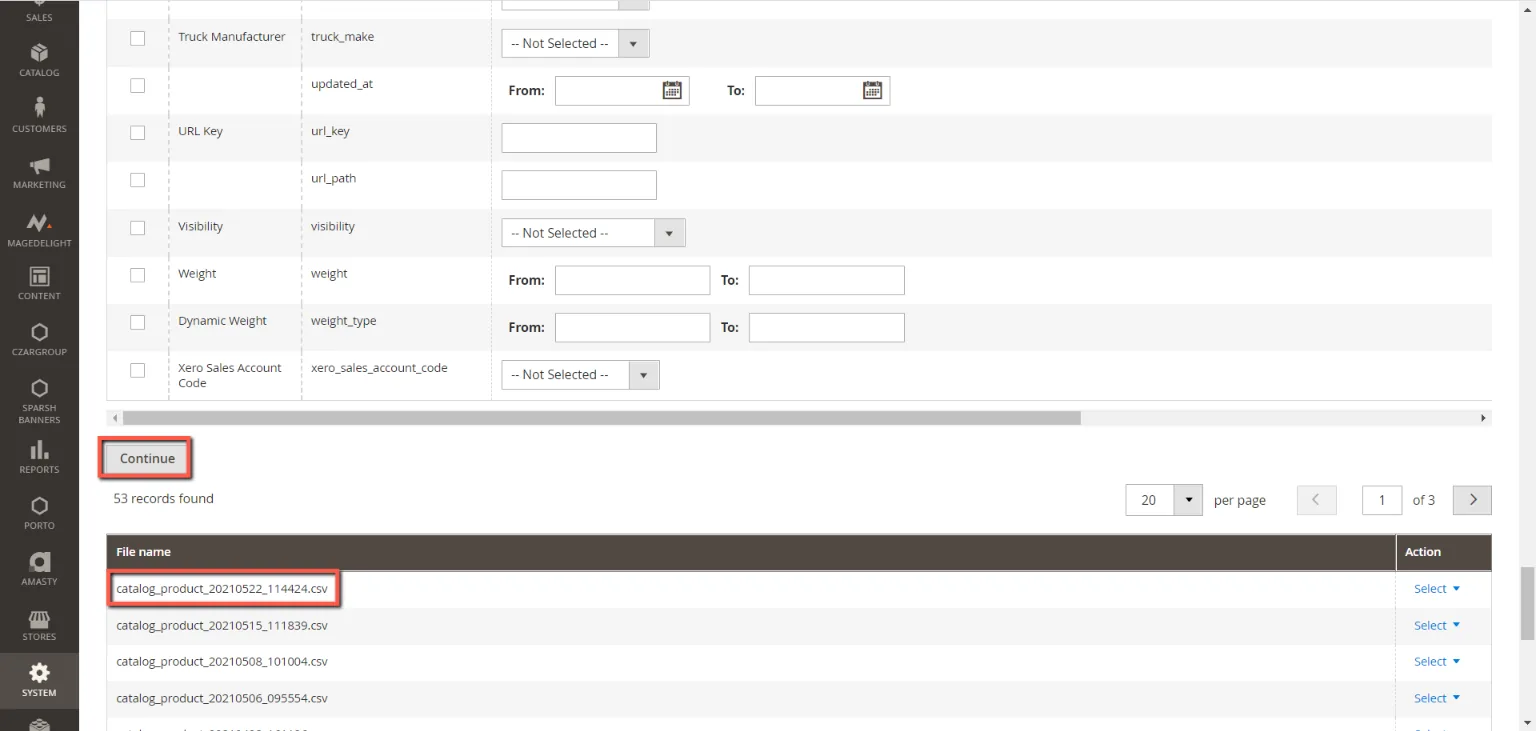Tick the updated_at row checkbox

coord(137,85)
